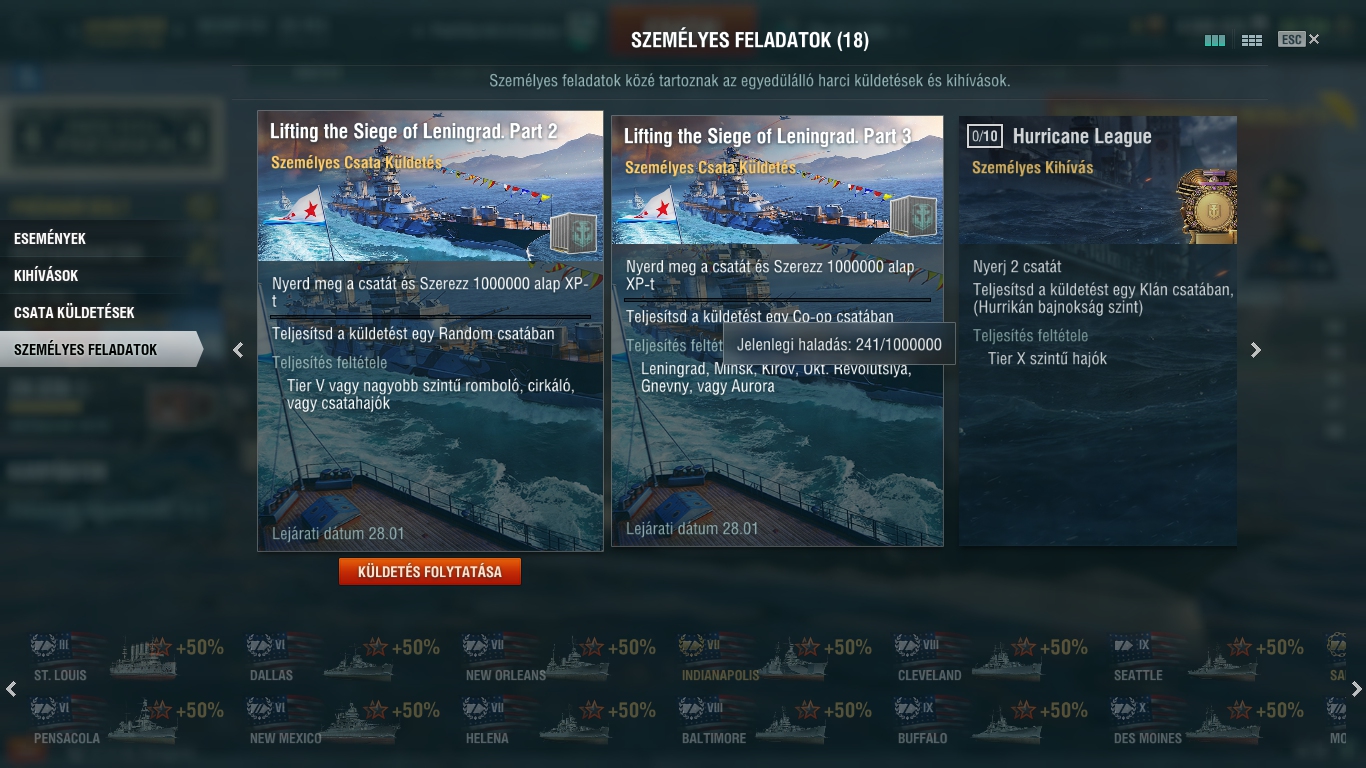Open the Események menu item
The width and height of the screenshot is (1366, 768).
(50, 239)
